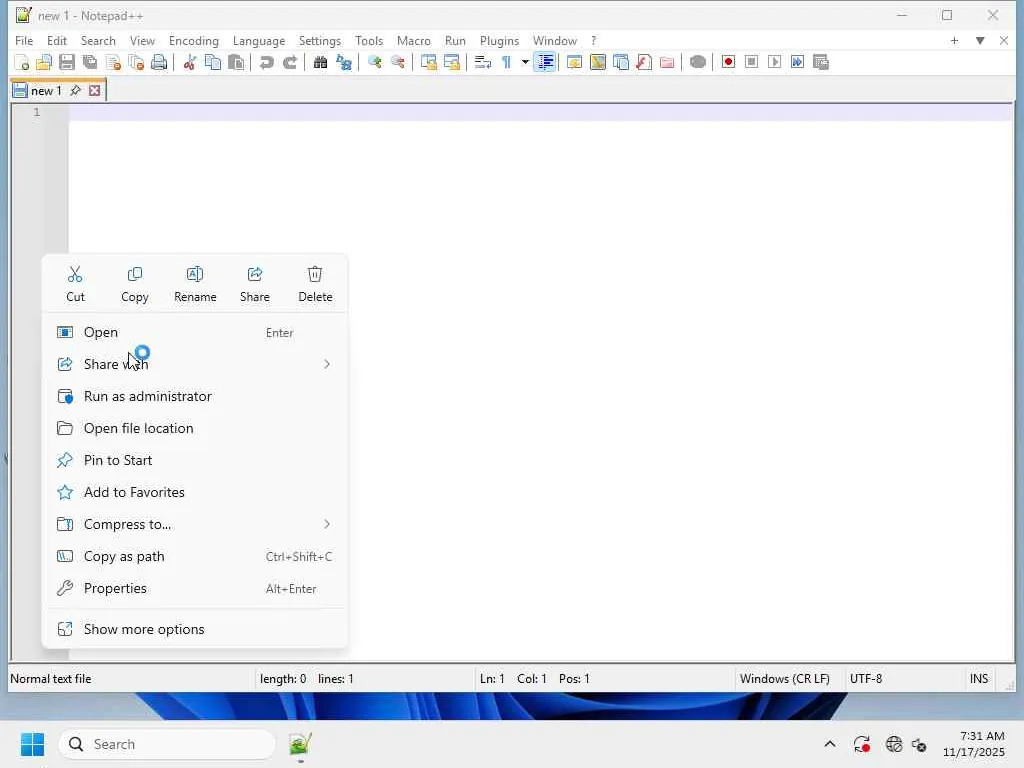Open the document list triangle at menu bar right
The width and height of the screenshot is (1024, 768).
pyautogui.click(x=980, y=40)
